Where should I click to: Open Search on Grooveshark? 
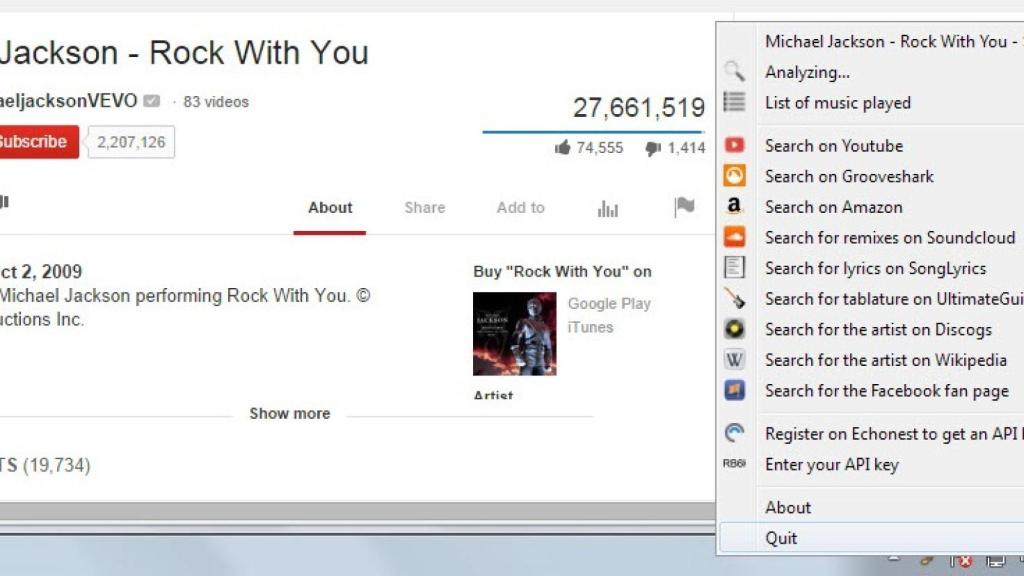pyautogui.click(x=848, y=176)
